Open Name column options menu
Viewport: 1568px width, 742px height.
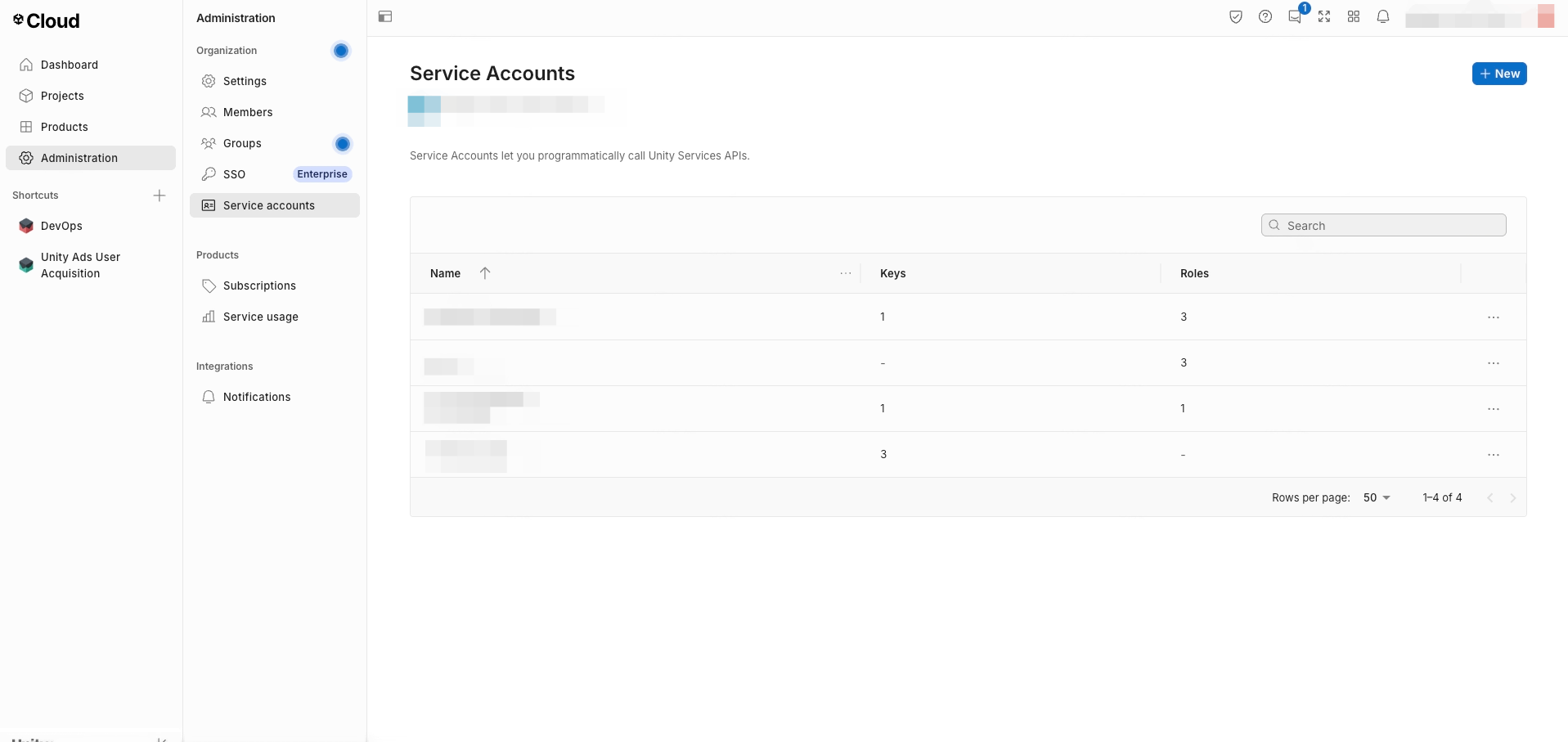[x=846, y=273]
